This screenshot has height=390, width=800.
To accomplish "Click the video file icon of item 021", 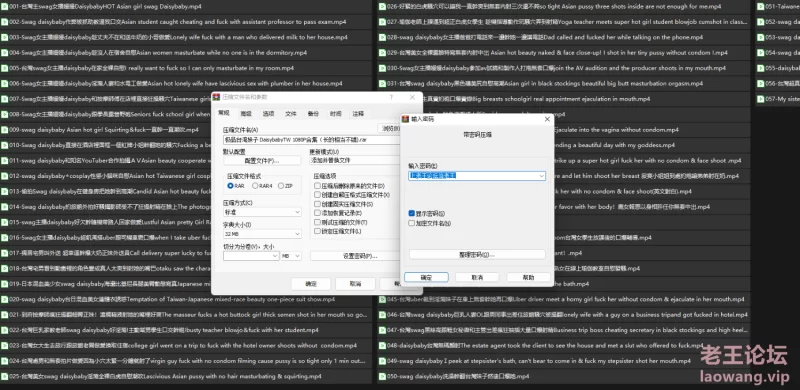I will (5, 314).
